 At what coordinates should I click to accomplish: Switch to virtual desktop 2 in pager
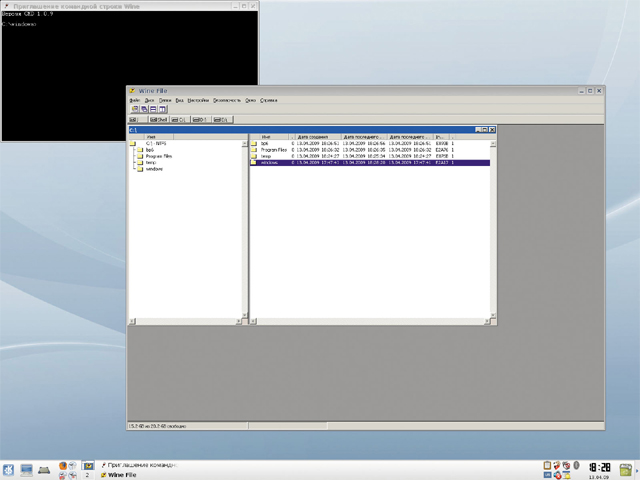tap(87, 475)
